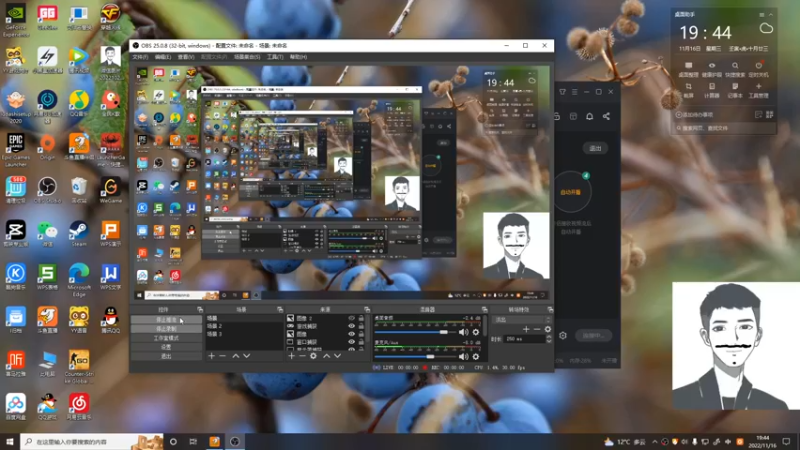The width and height of the screenshot is (800, 450).
Task: Open the 文件(F) menu in OBS
Action: (140, 57)
